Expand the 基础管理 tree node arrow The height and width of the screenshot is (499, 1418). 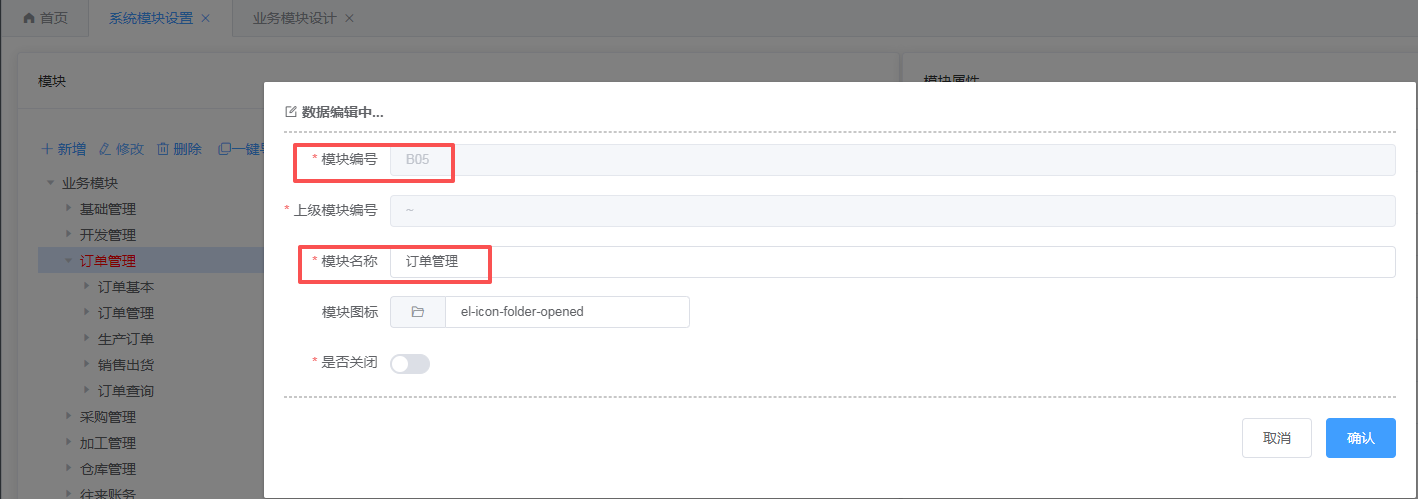[x=68, y=209]
